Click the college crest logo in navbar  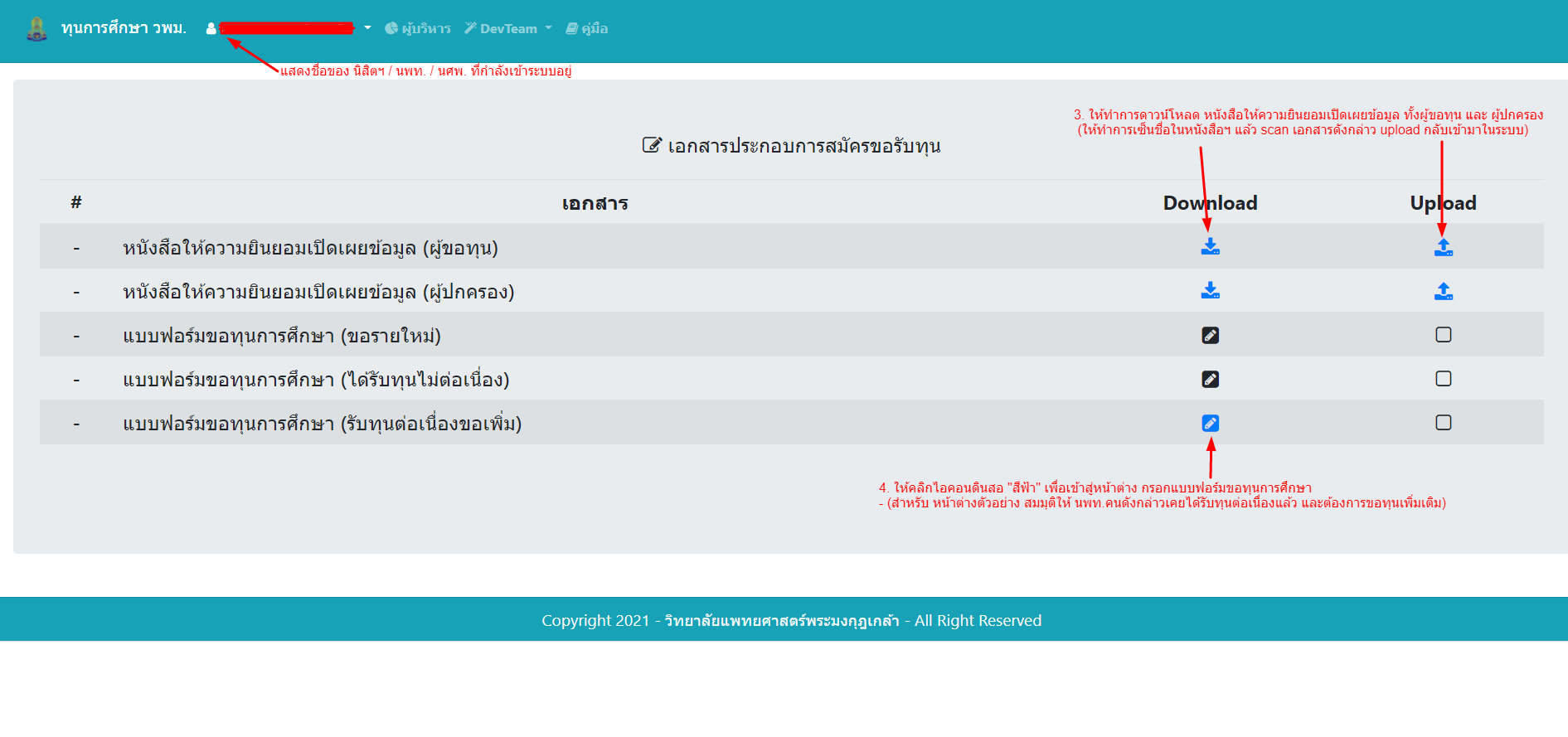point(36,28)
